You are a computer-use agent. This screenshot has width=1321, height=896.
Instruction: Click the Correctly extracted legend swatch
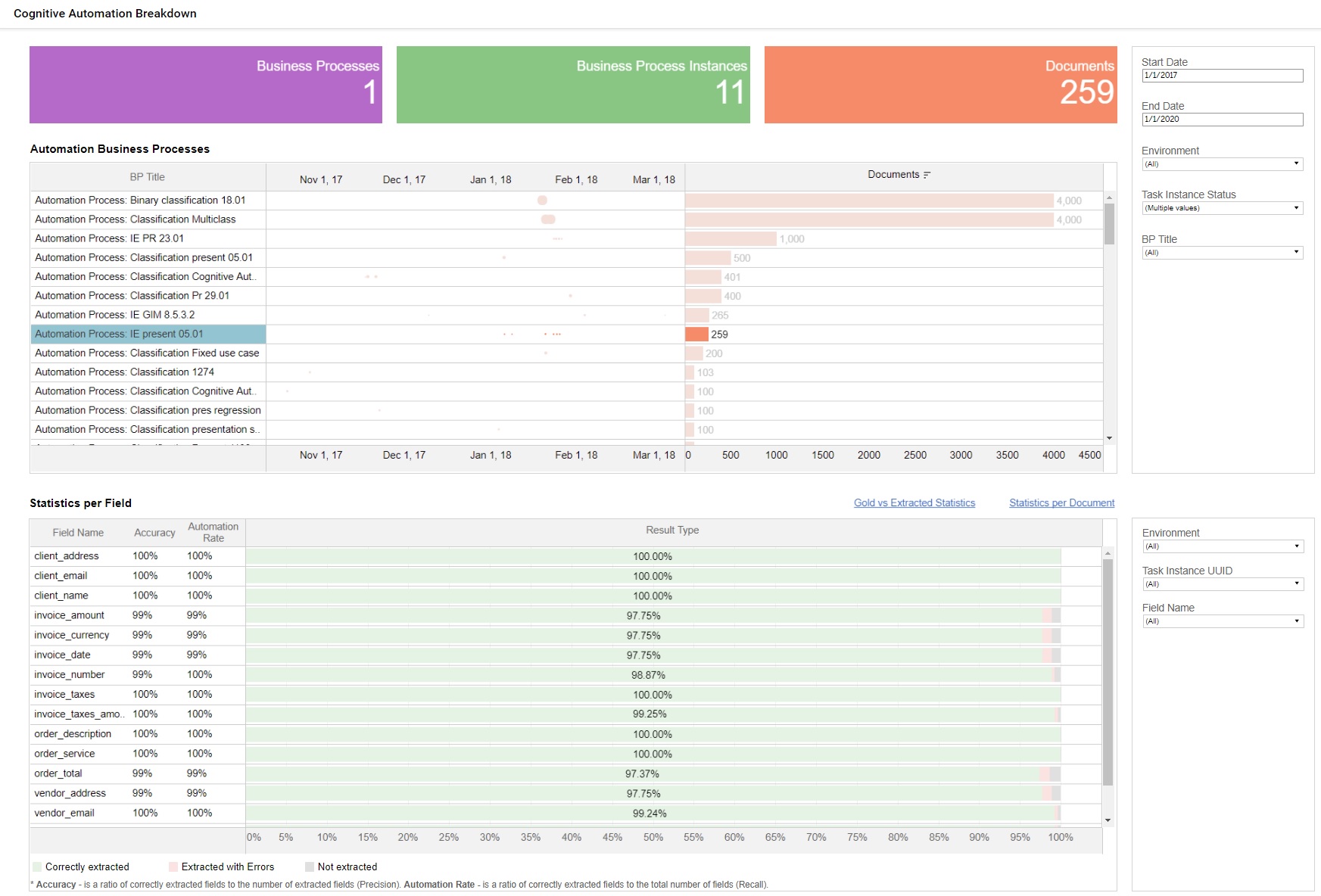point(37,867)
